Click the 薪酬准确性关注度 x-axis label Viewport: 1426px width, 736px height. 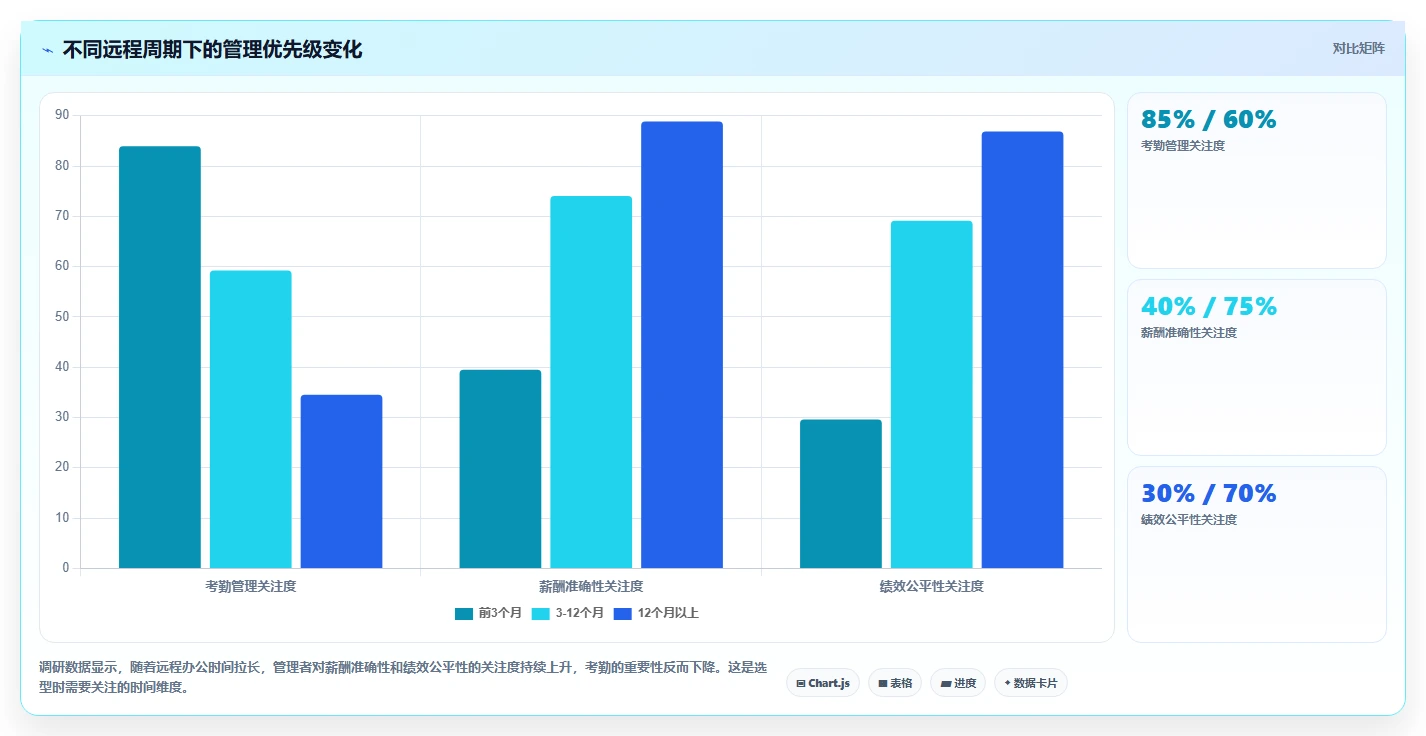[591, 587]
